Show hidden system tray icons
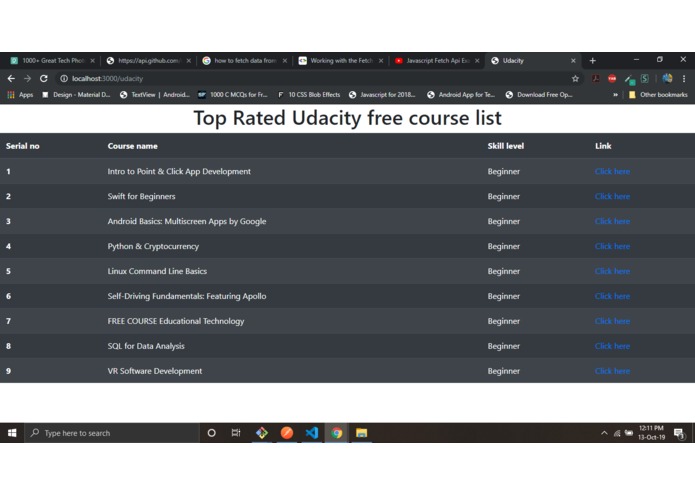The width and height of the screenshot is (695, 494). [604, 433]
